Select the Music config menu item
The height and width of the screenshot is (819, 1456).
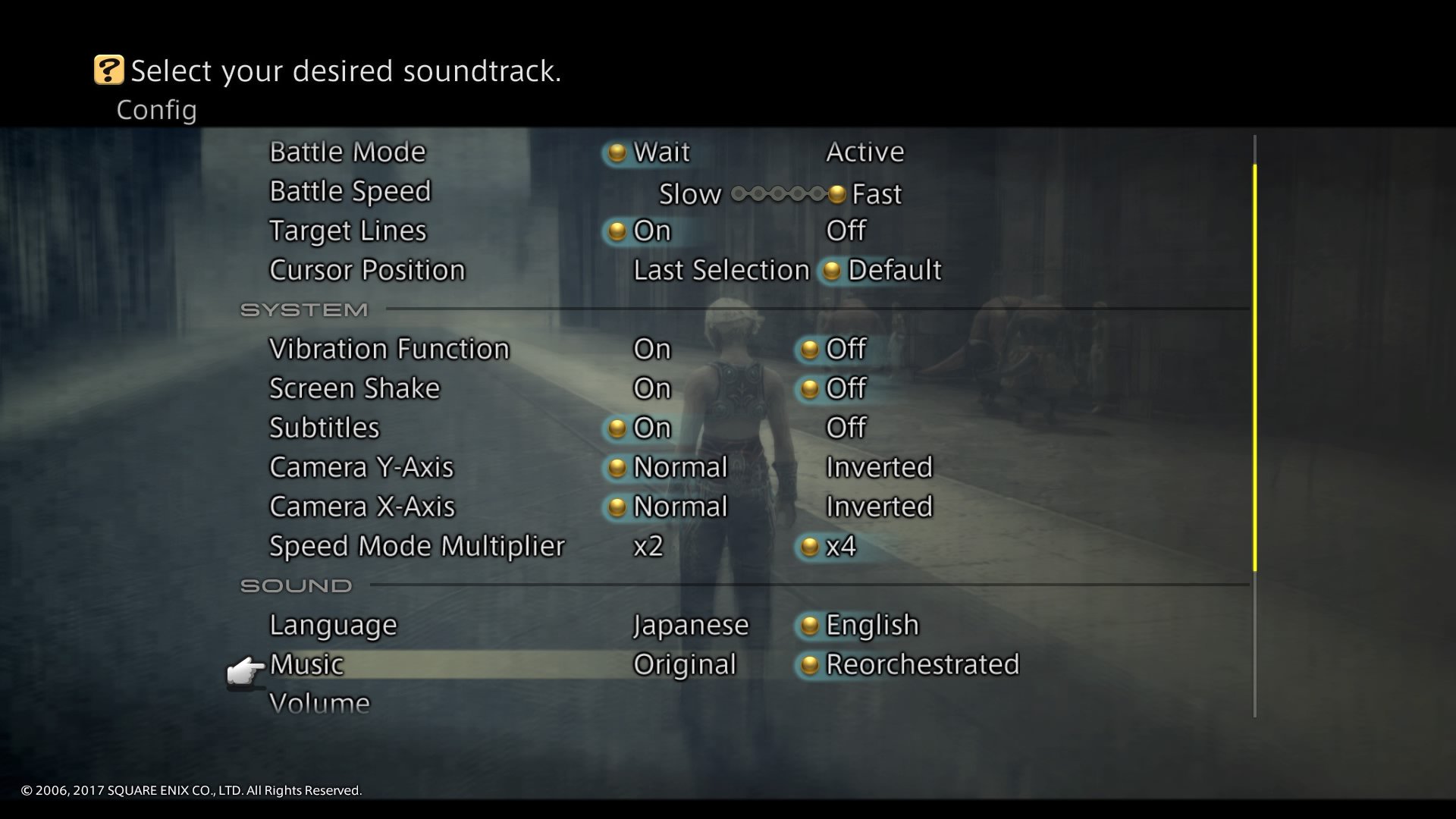tap(305, 663)
